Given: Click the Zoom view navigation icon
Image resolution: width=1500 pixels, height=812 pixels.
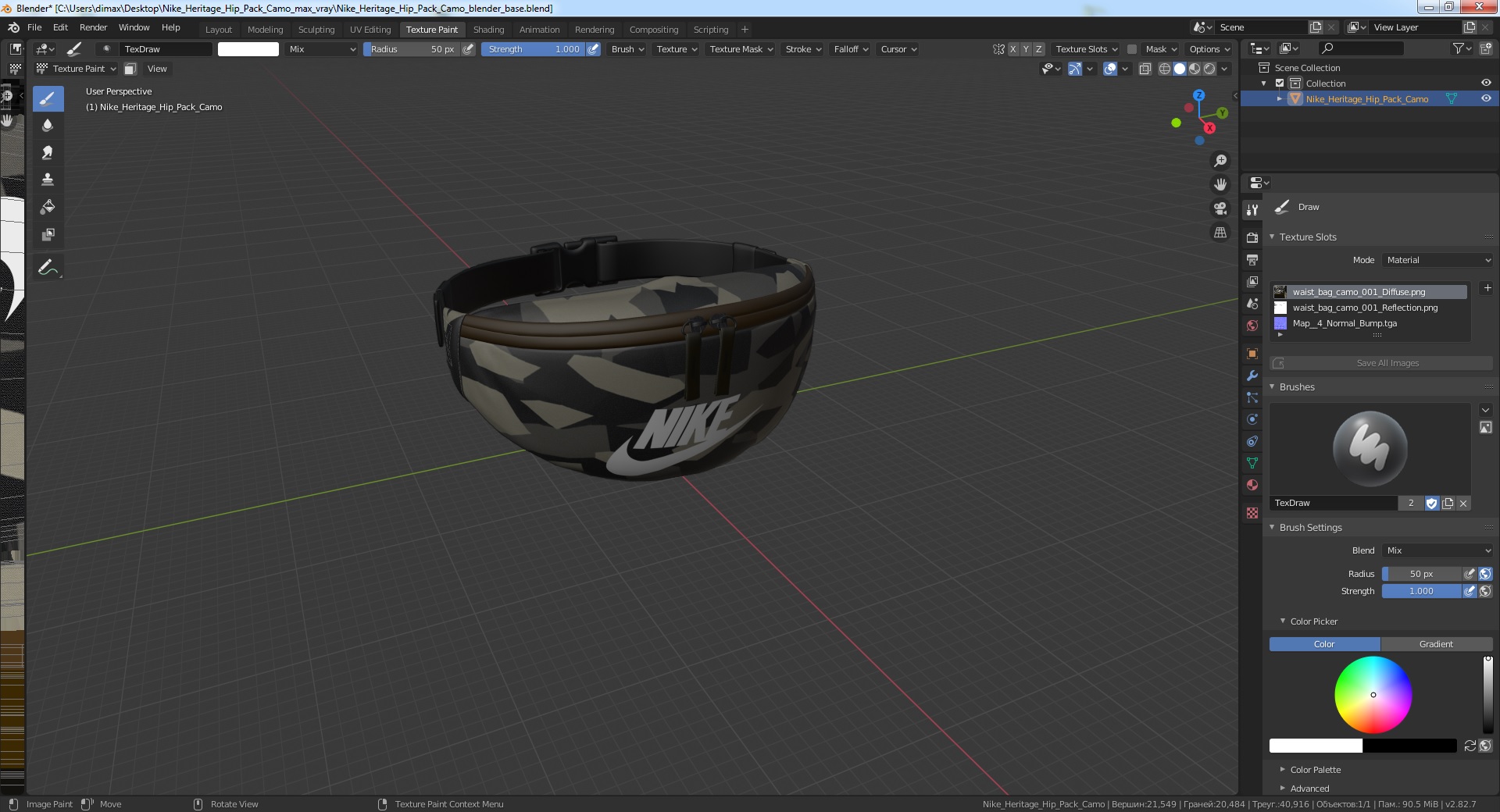Looking at the screenshot, I should [1220, 161].
